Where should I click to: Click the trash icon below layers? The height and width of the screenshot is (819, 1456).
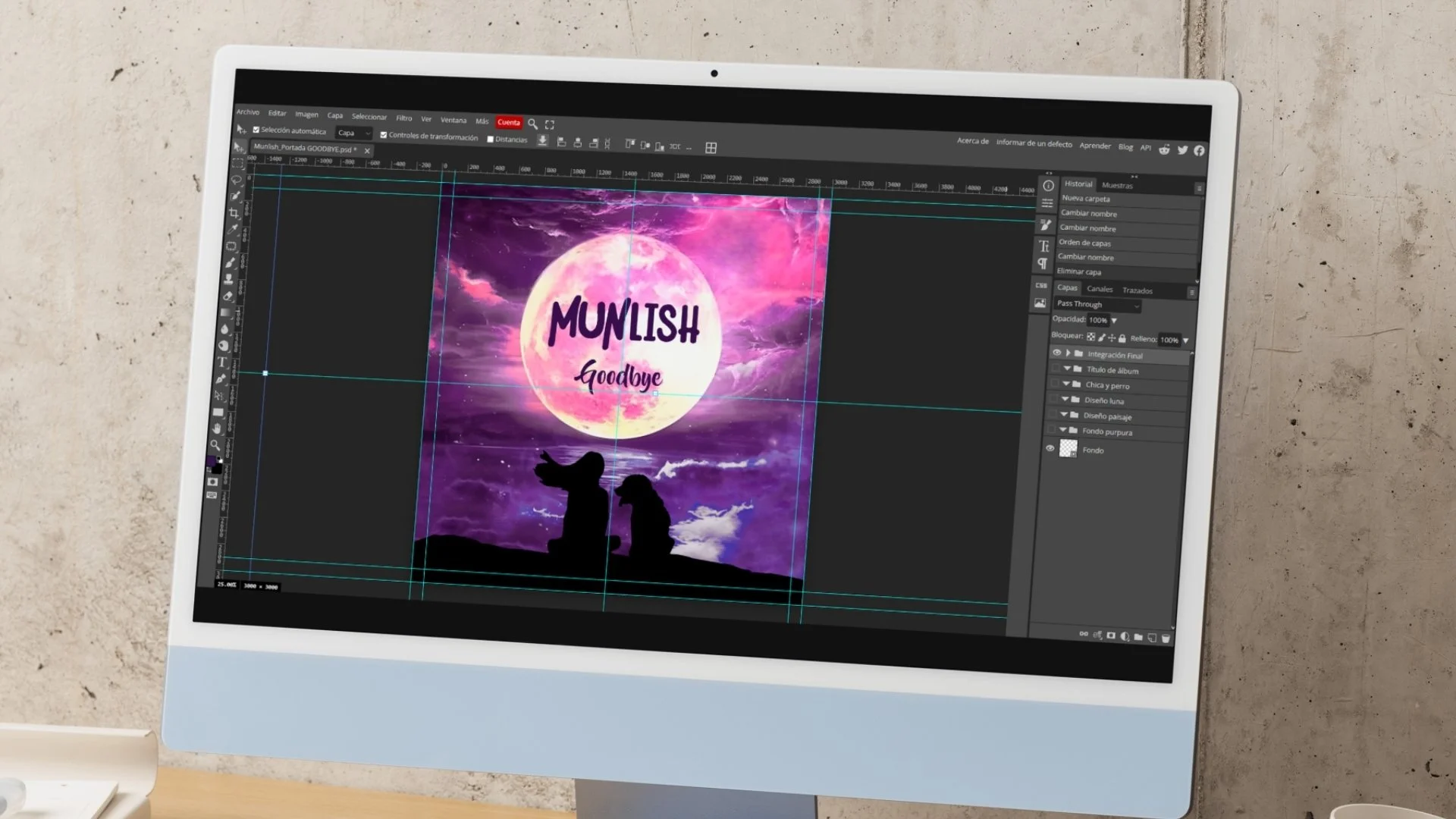(1166, 639)
